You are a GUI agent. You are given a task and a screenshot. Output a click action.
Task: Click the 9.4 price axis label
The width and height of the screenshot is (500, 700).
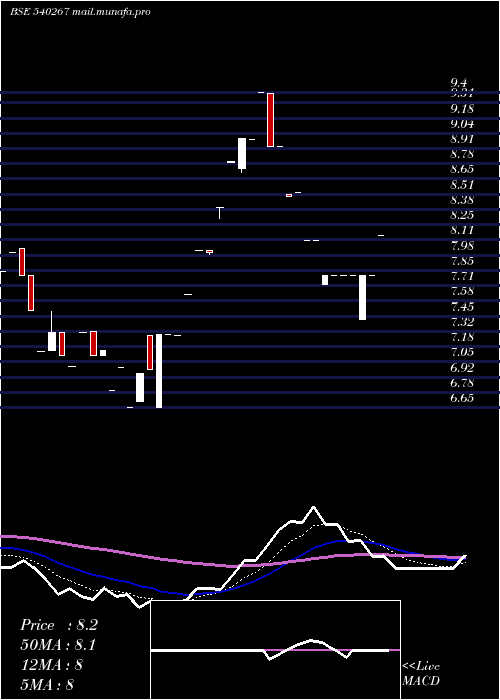click(459, 83)
